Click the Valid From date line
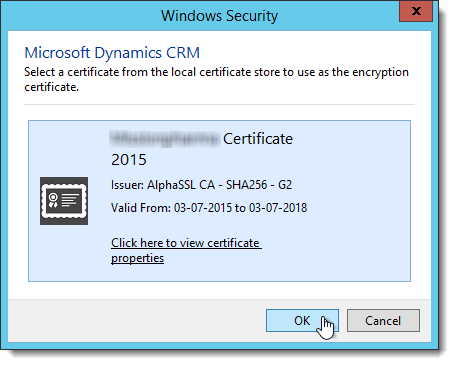 (x=209, y=208)
